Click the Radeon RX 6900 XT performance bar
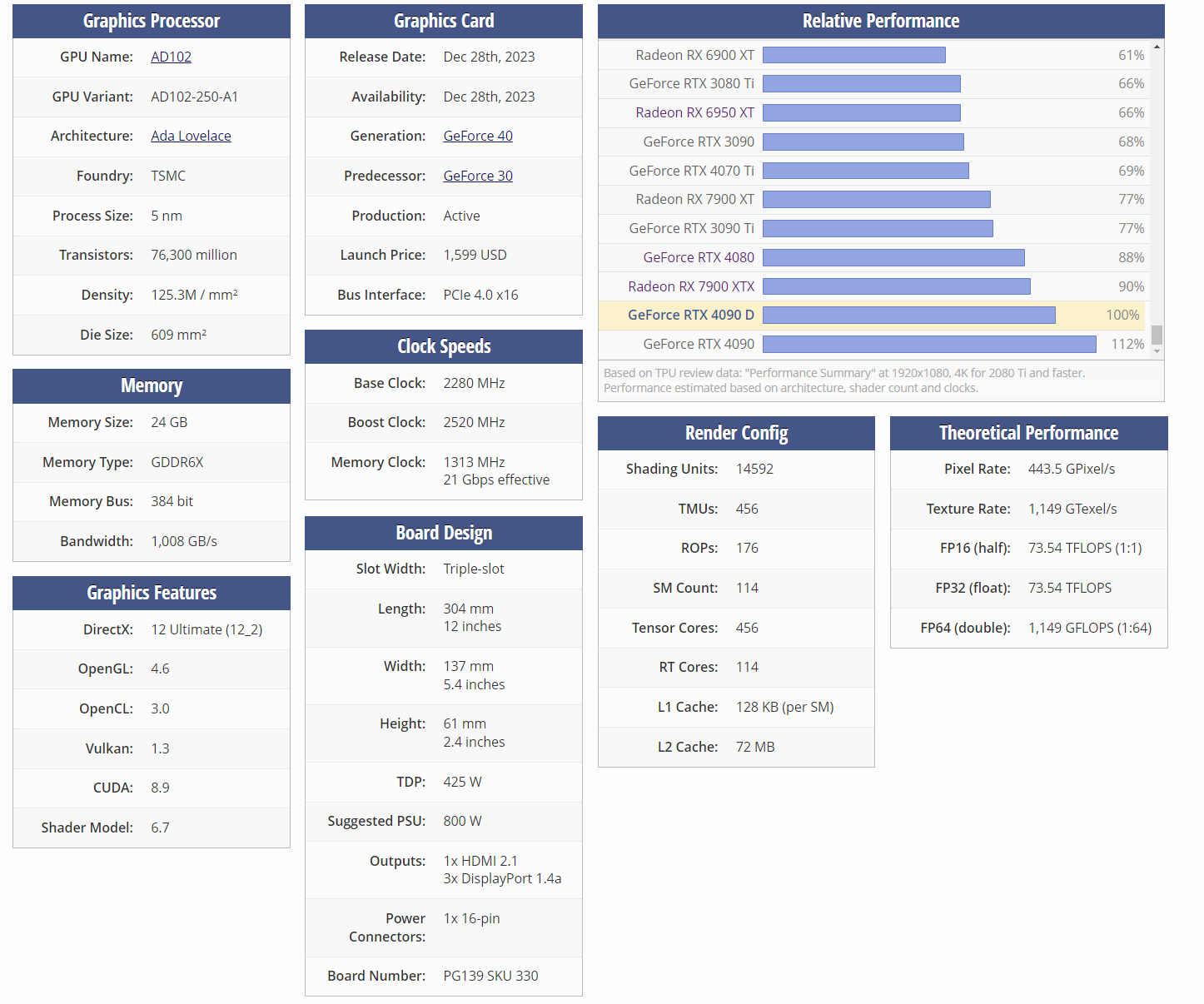Image resolution: width=1204 pixels, height=1004 pixels. (x=854, y=55)
